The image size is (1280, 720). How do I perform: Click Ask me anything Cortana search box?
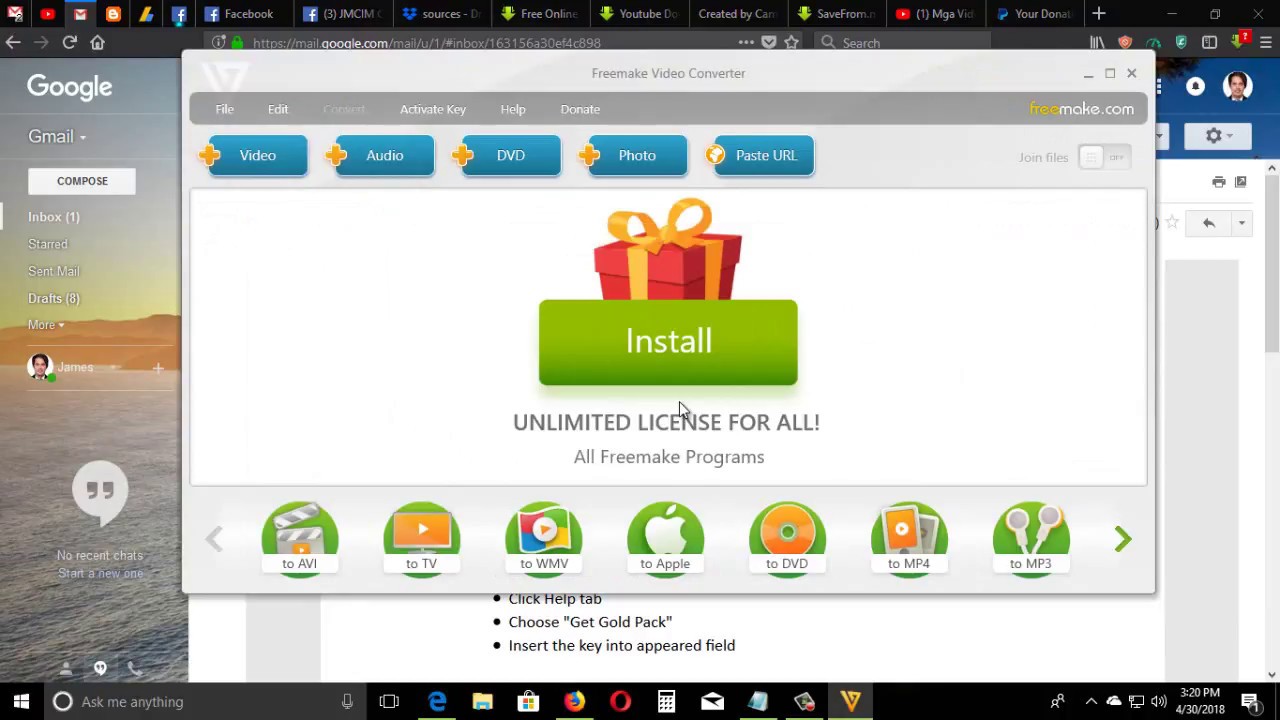(206, 701)
